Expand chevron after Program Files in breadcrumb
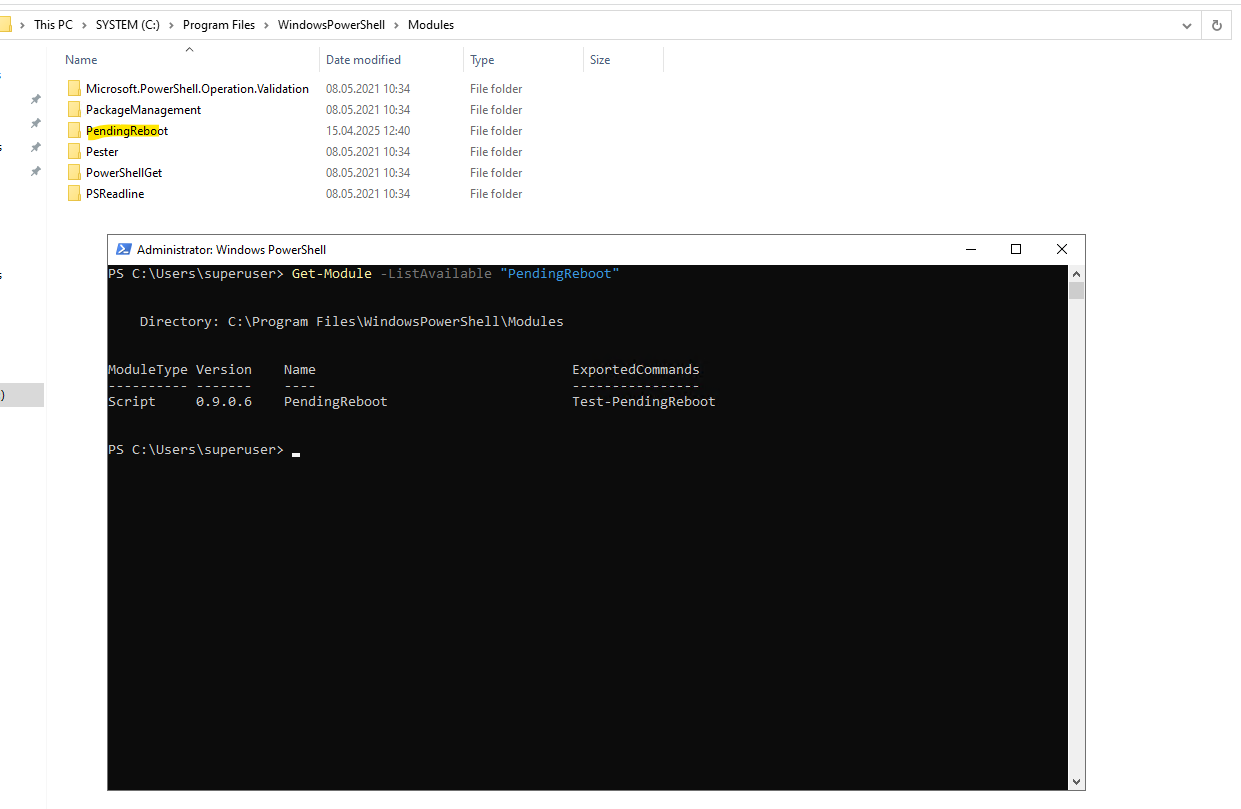The height and width of the screenshot is (809, 1241). click(x=266, y=25)
